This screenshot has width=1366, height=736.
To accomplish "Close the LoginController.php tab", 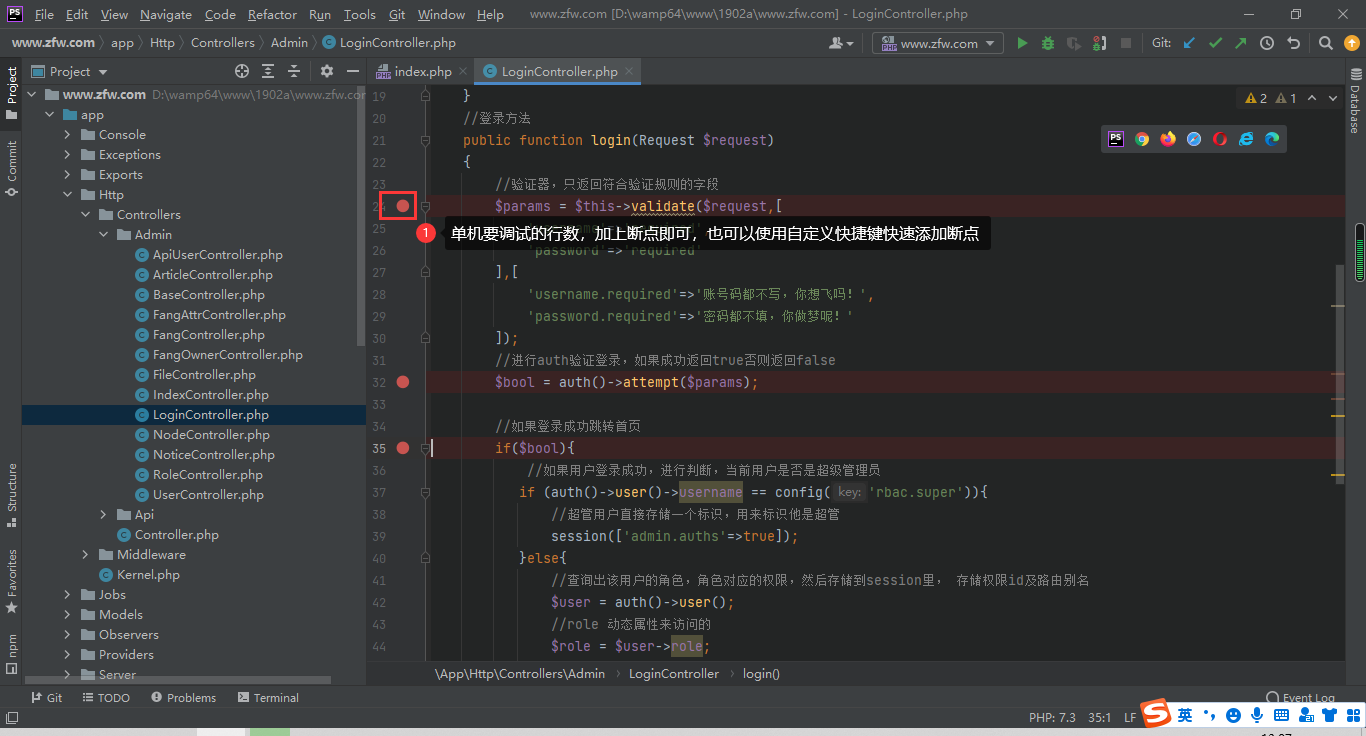I will [629, 71].
